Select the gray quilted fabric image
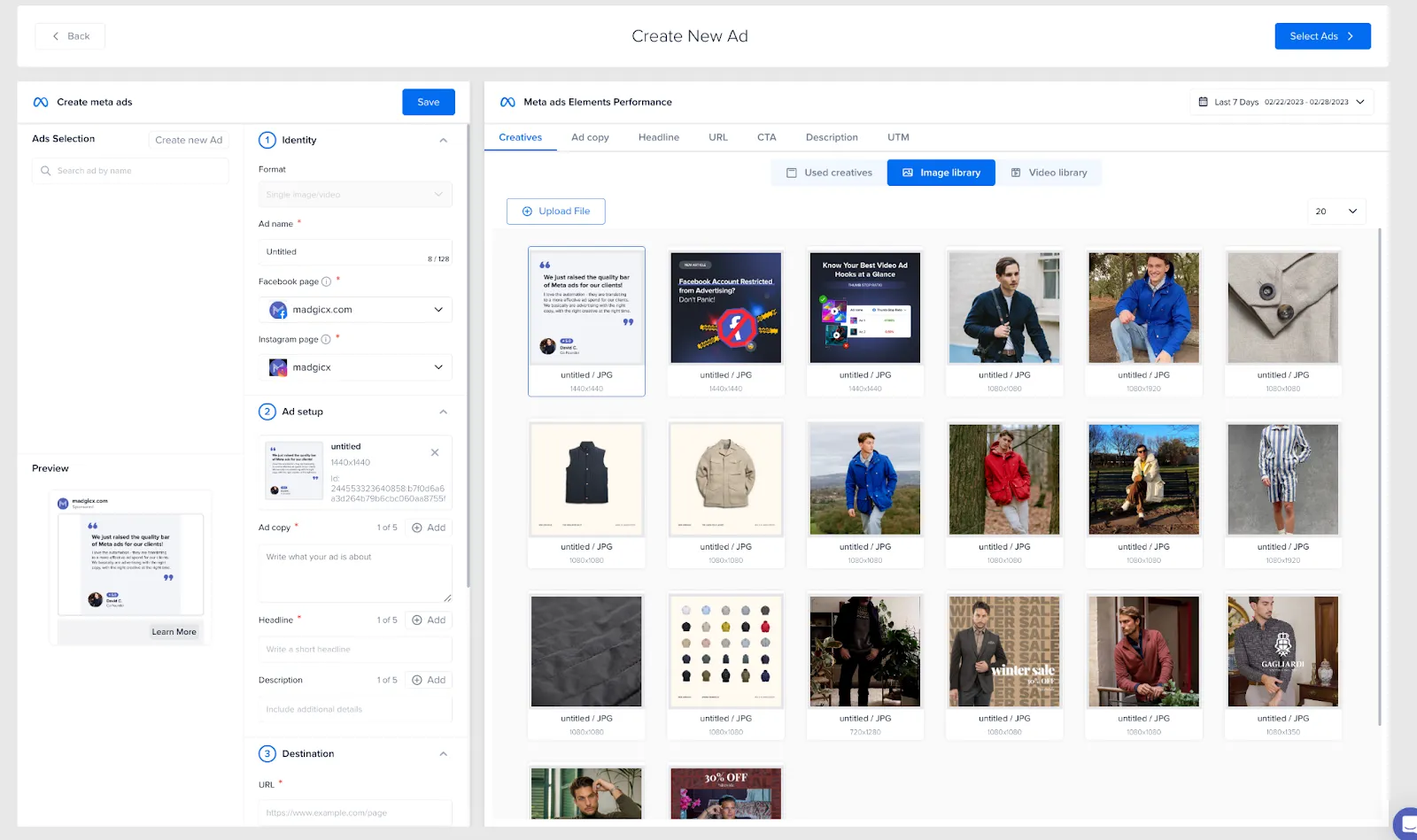 click(586, 651)
